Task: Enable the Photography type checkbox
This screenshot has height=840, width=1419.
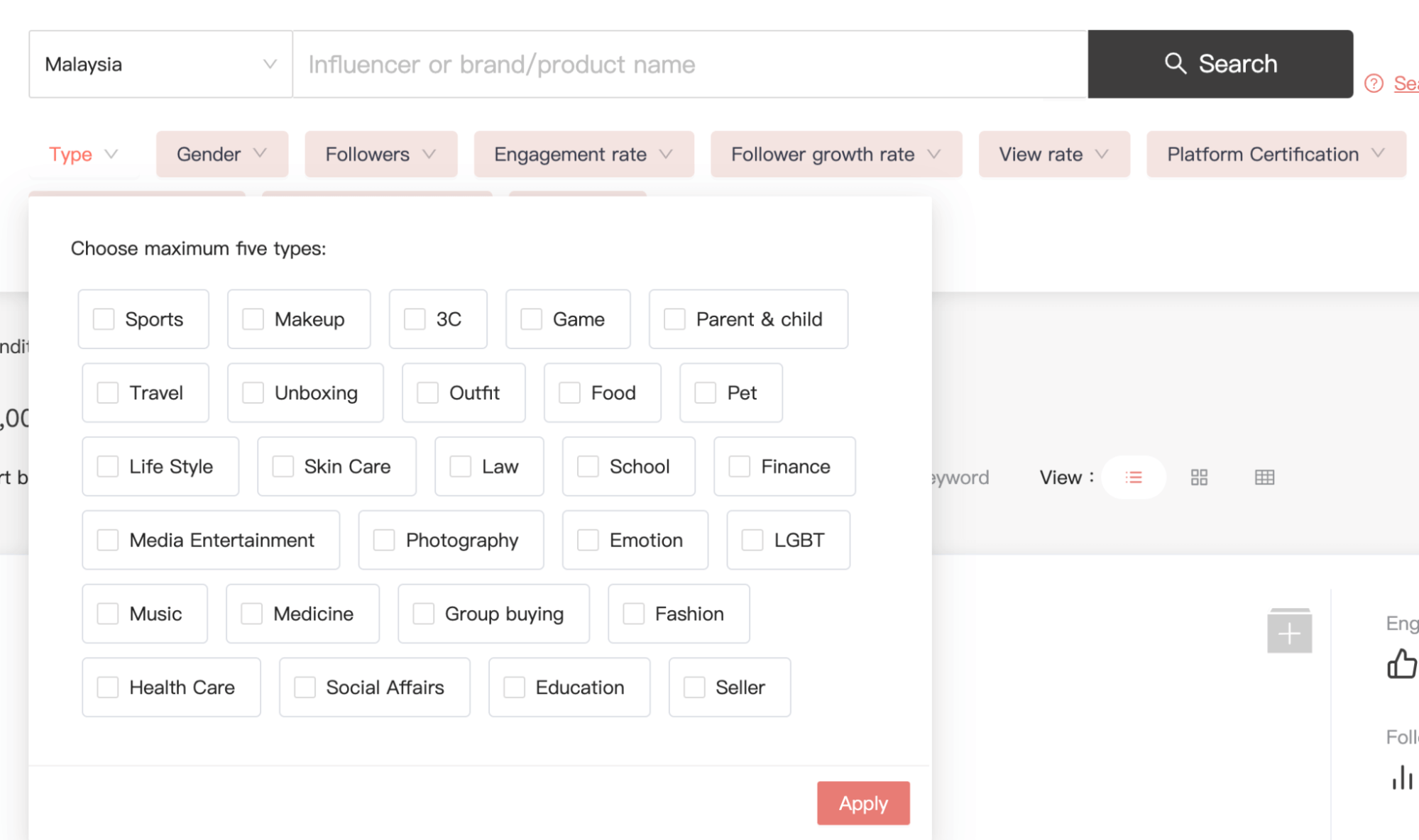Action: 384,540
